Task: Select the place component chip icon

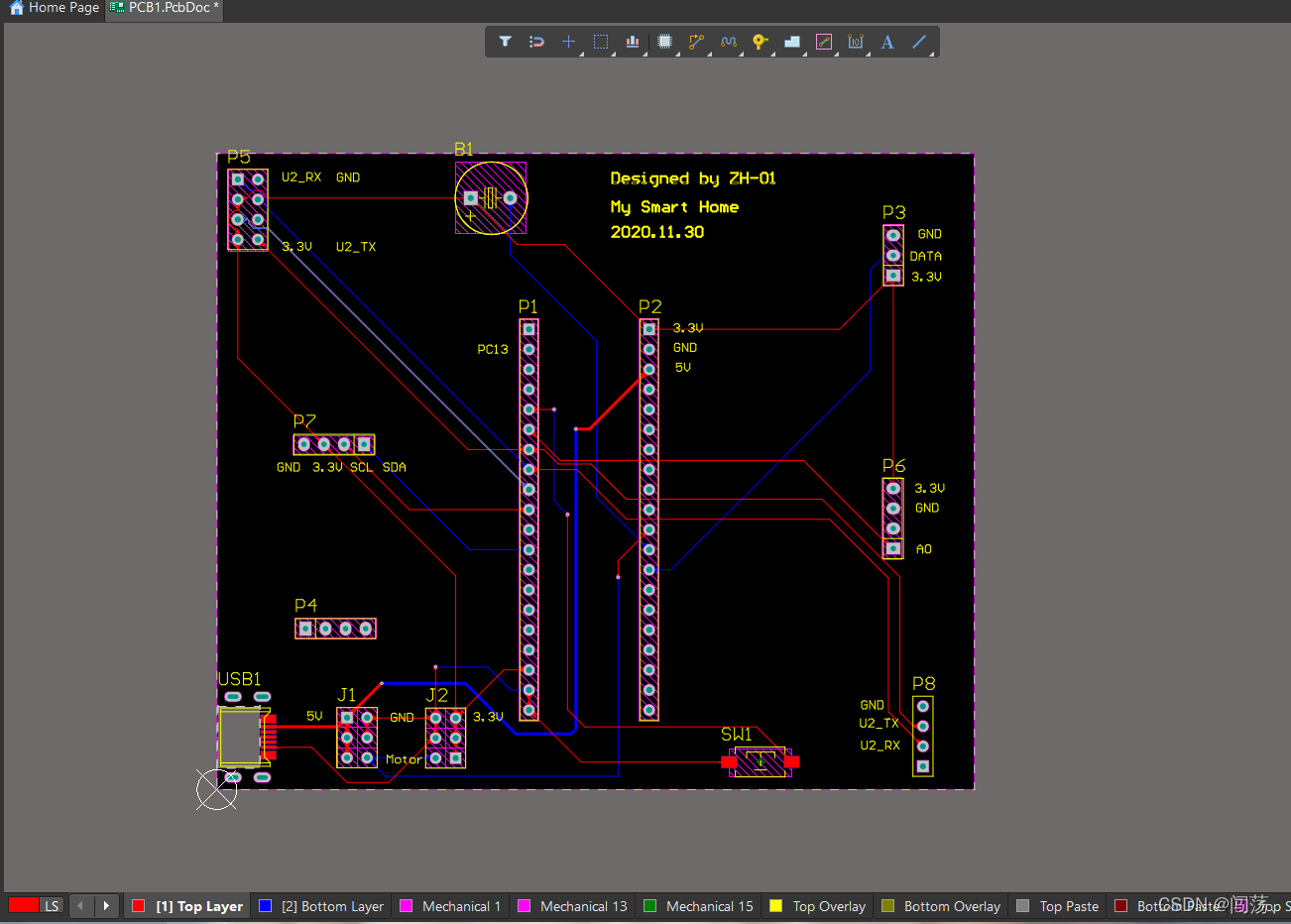Action: [664, 42]
